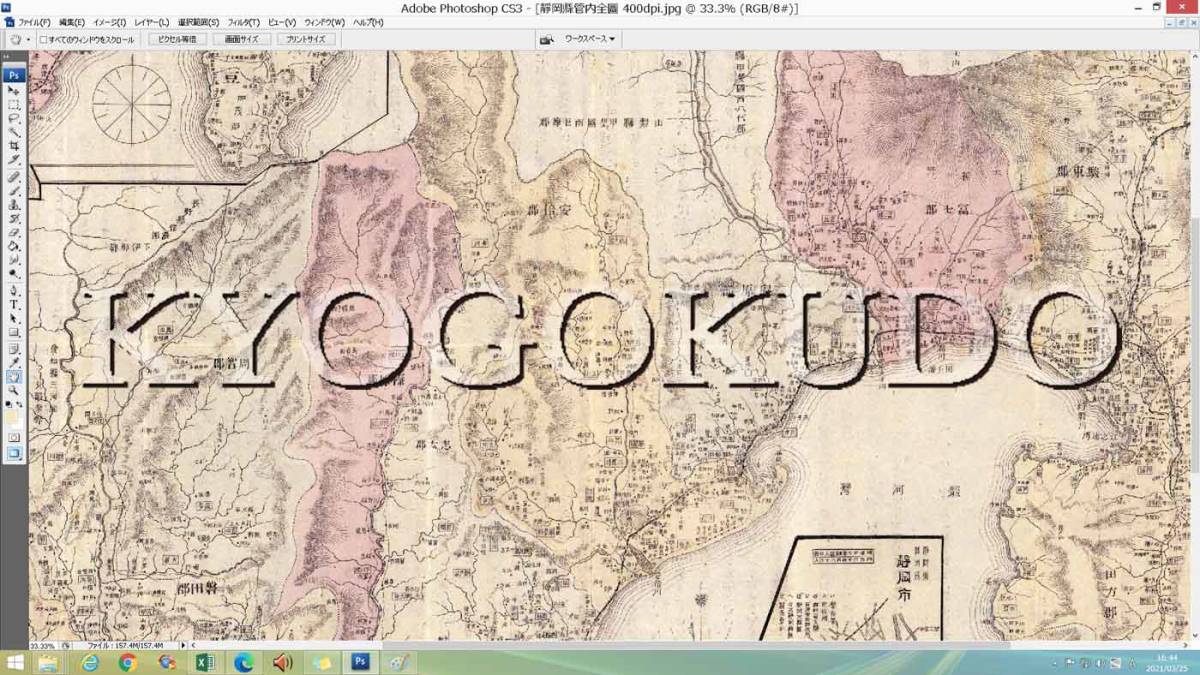Expand the toolbox to two columns
1200x675 pixels.
point(7,57)
